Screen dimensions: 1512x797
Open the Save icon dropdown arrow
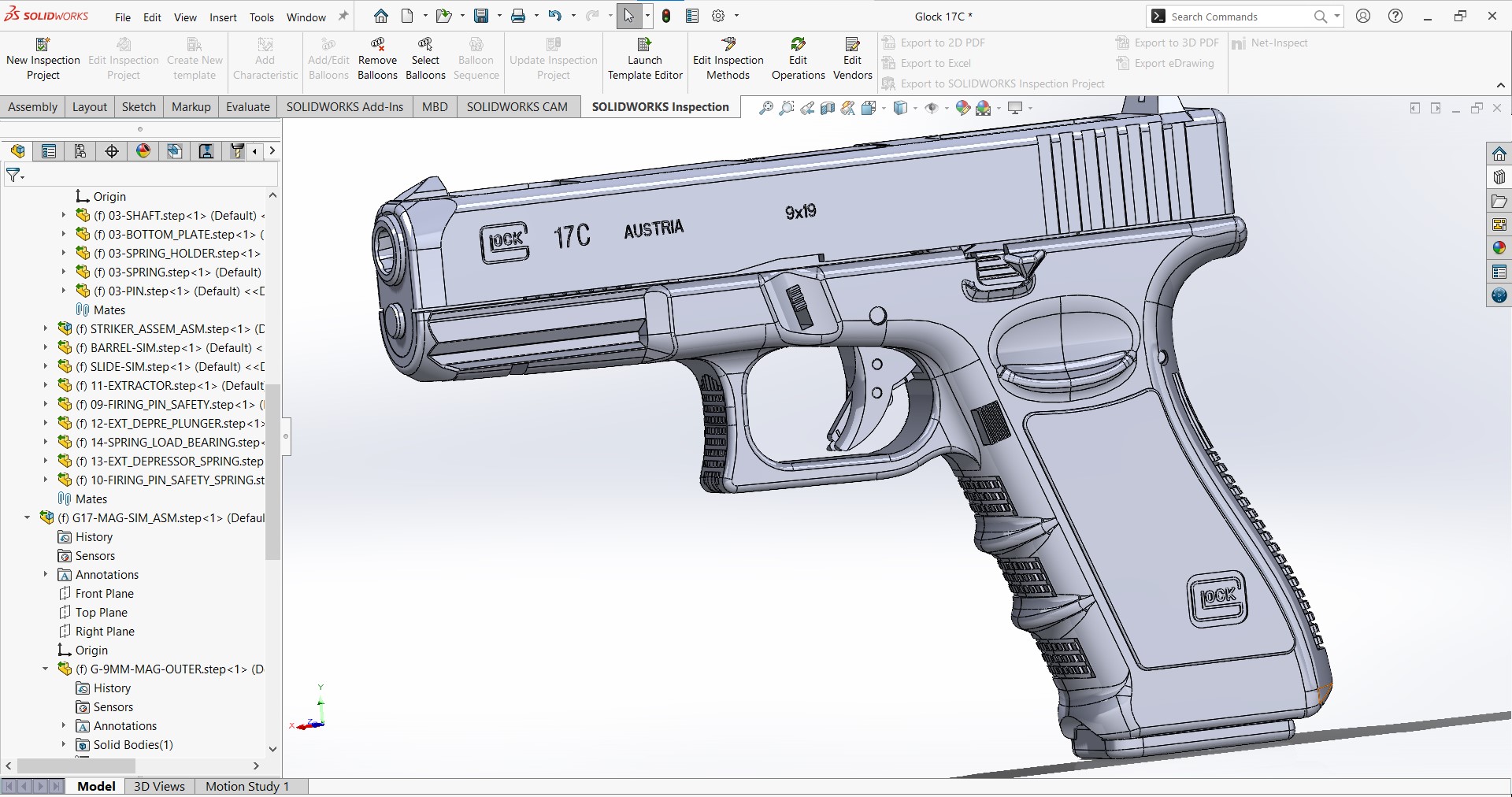(499, 16)
